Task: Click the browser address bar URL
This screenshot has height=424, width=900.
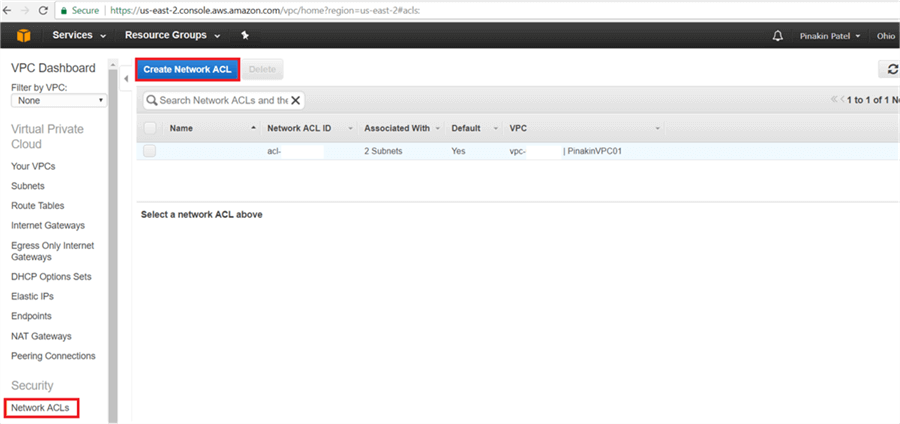Action: click(x=267, y=10)
